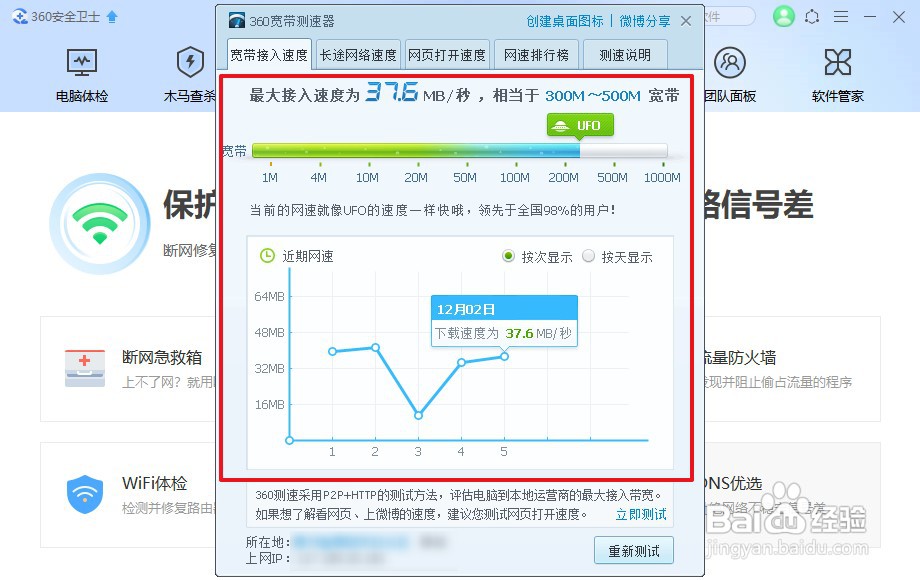Image resolution: width=920 pixels, height=580 pixels.
Task: Open 断网急救箱 first-aid kit icon
Action: 84,368
